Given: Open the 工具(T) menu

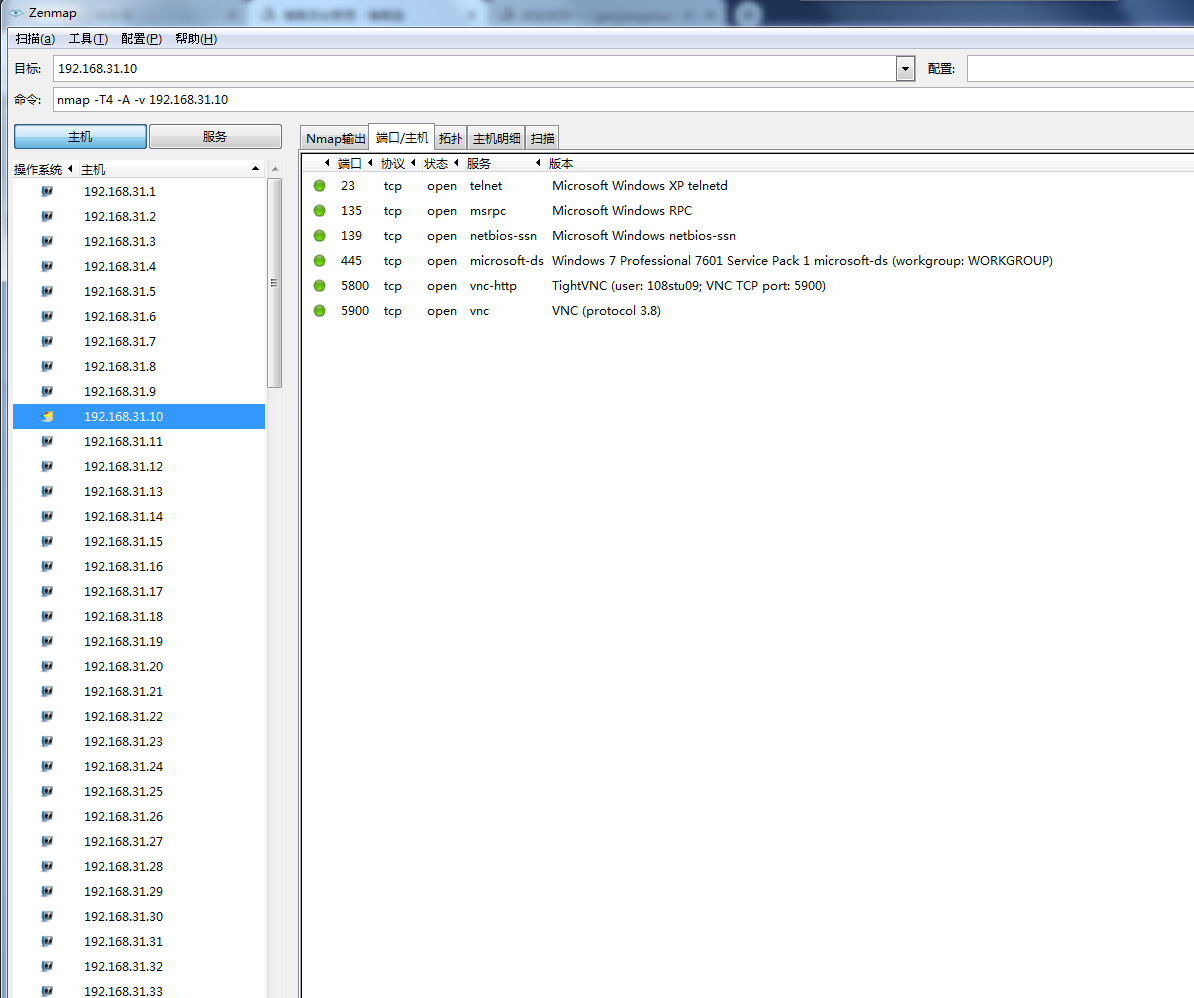Looking at the screenshot, I should click(88, 39).
